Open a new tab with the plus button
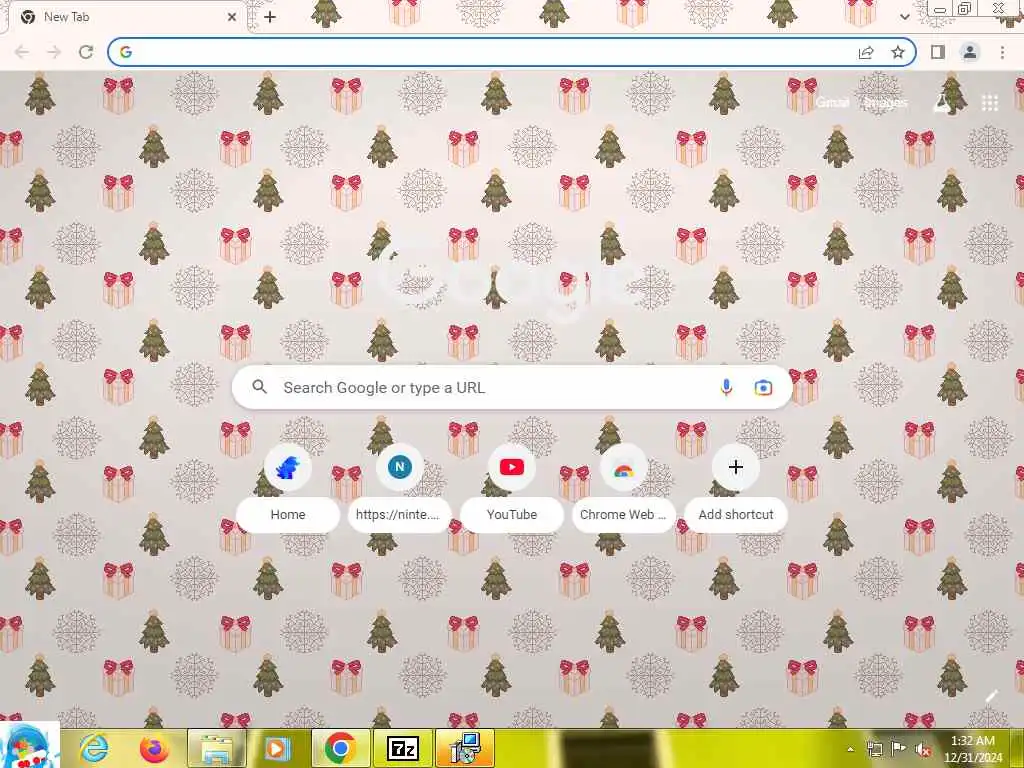This screenshot has height=768, width=1024. pos(270,17)
